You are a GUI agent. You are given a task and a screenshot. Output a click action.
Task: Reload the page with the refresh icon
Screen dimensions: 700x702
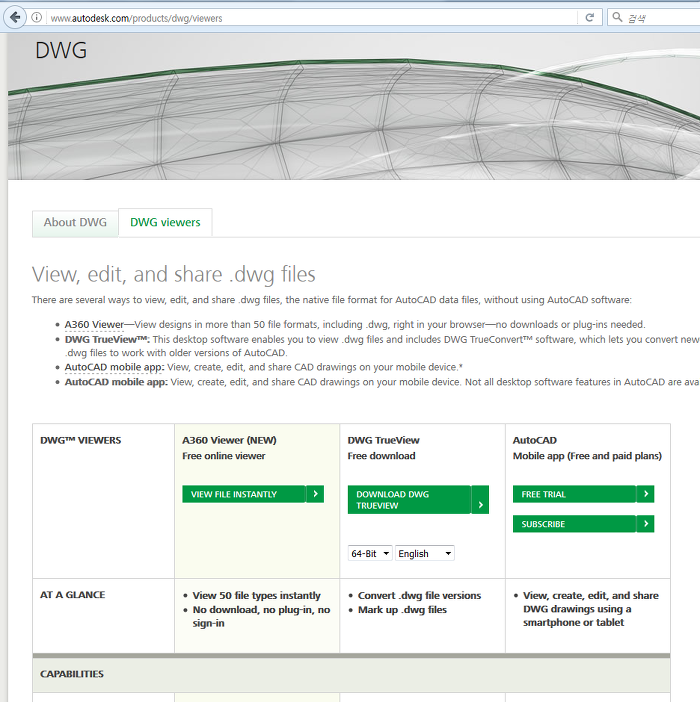[x=589, y=17]
